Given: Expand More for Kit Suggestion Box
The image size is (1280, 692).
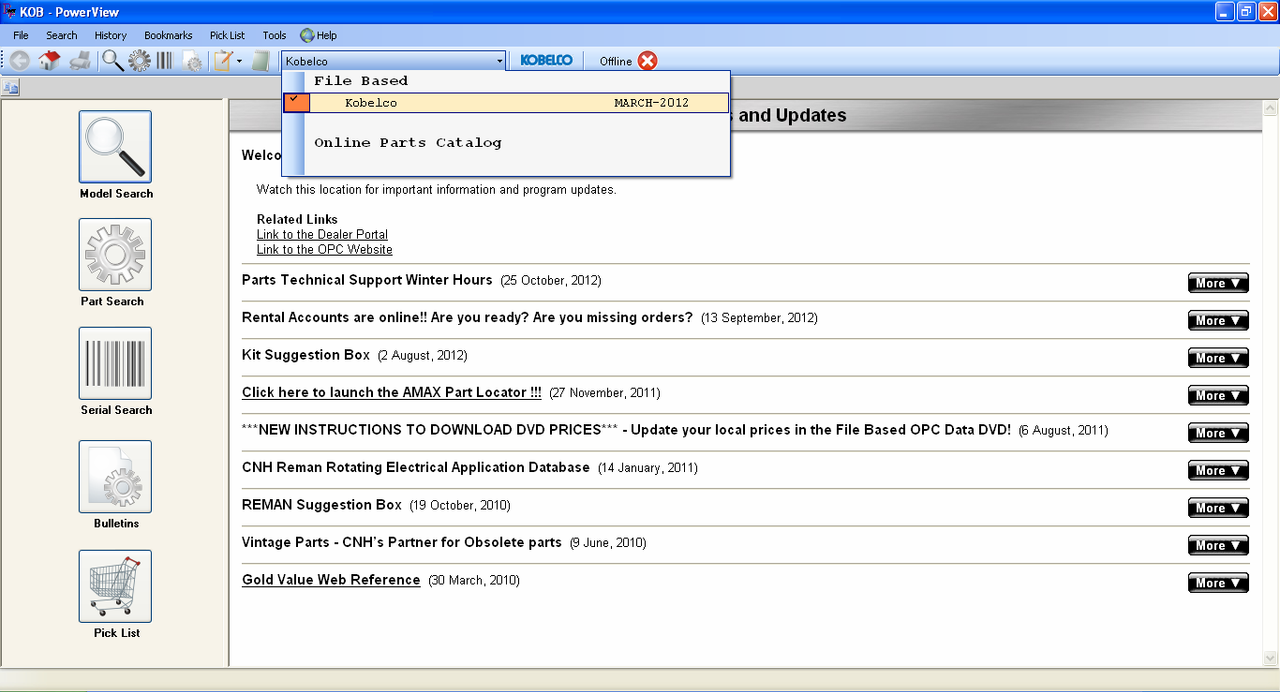Looking at the screenshot, I should 1218,358.
